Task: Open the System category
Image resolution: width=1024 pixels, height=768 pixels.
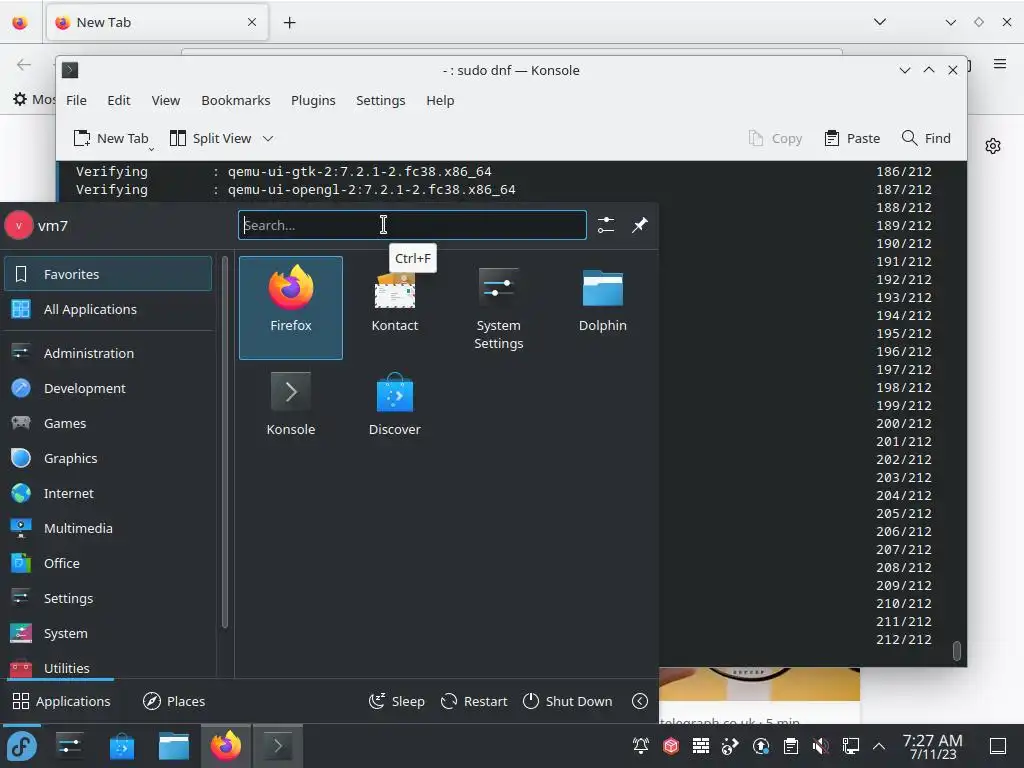Action: (x=108, y=633)
